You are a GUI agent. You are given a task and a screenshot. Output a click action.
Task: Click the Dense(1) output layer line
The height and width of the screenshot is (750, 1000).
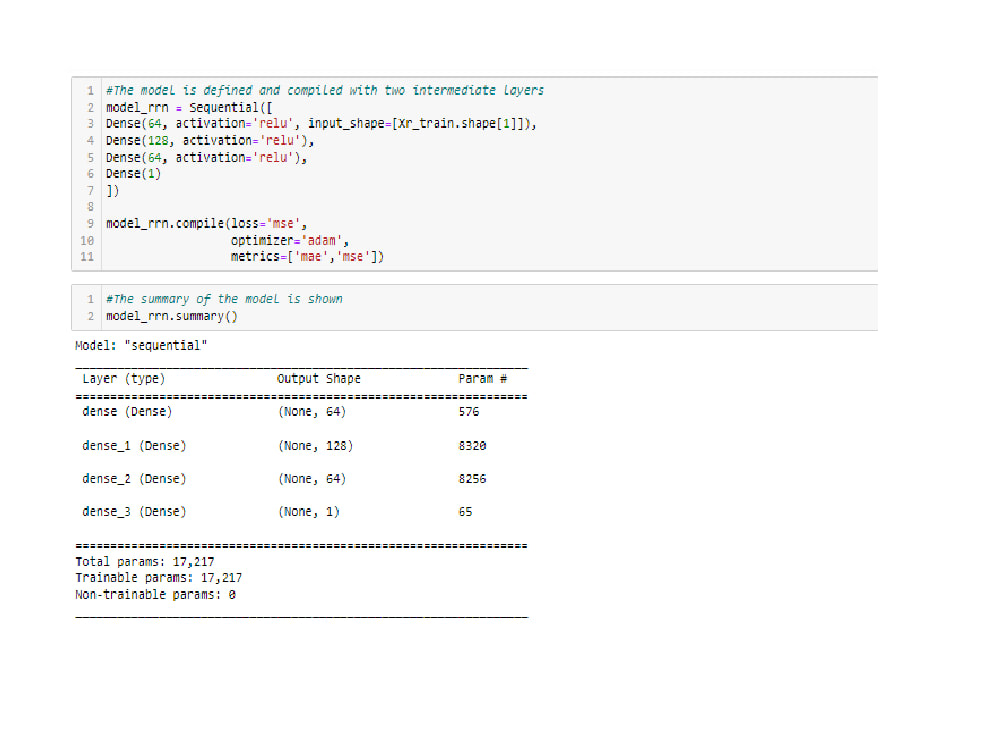pos(132,173)
